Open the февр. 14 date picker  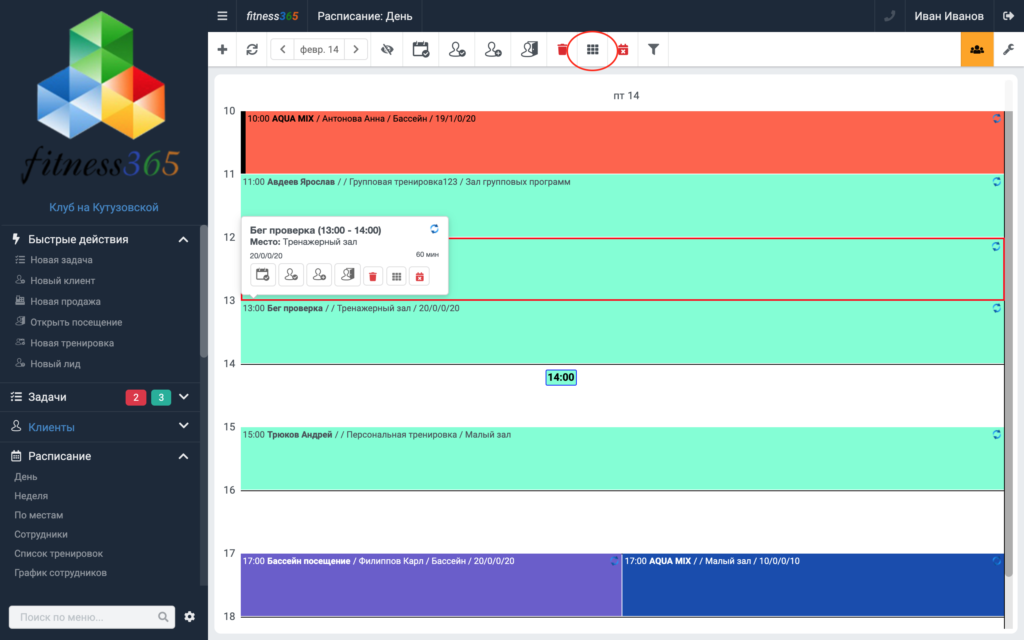pyautogui.click(x=319, y=50)
